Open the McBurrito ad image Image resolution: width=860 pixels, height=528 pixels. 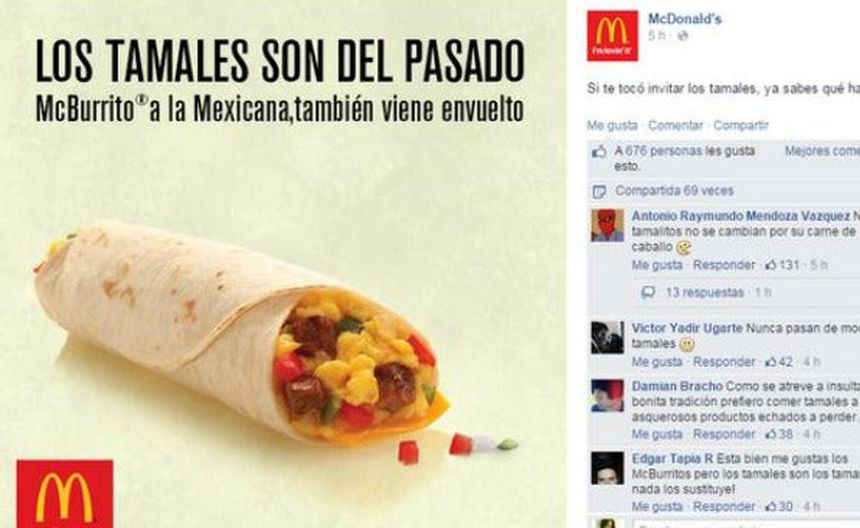coord(283,264)
